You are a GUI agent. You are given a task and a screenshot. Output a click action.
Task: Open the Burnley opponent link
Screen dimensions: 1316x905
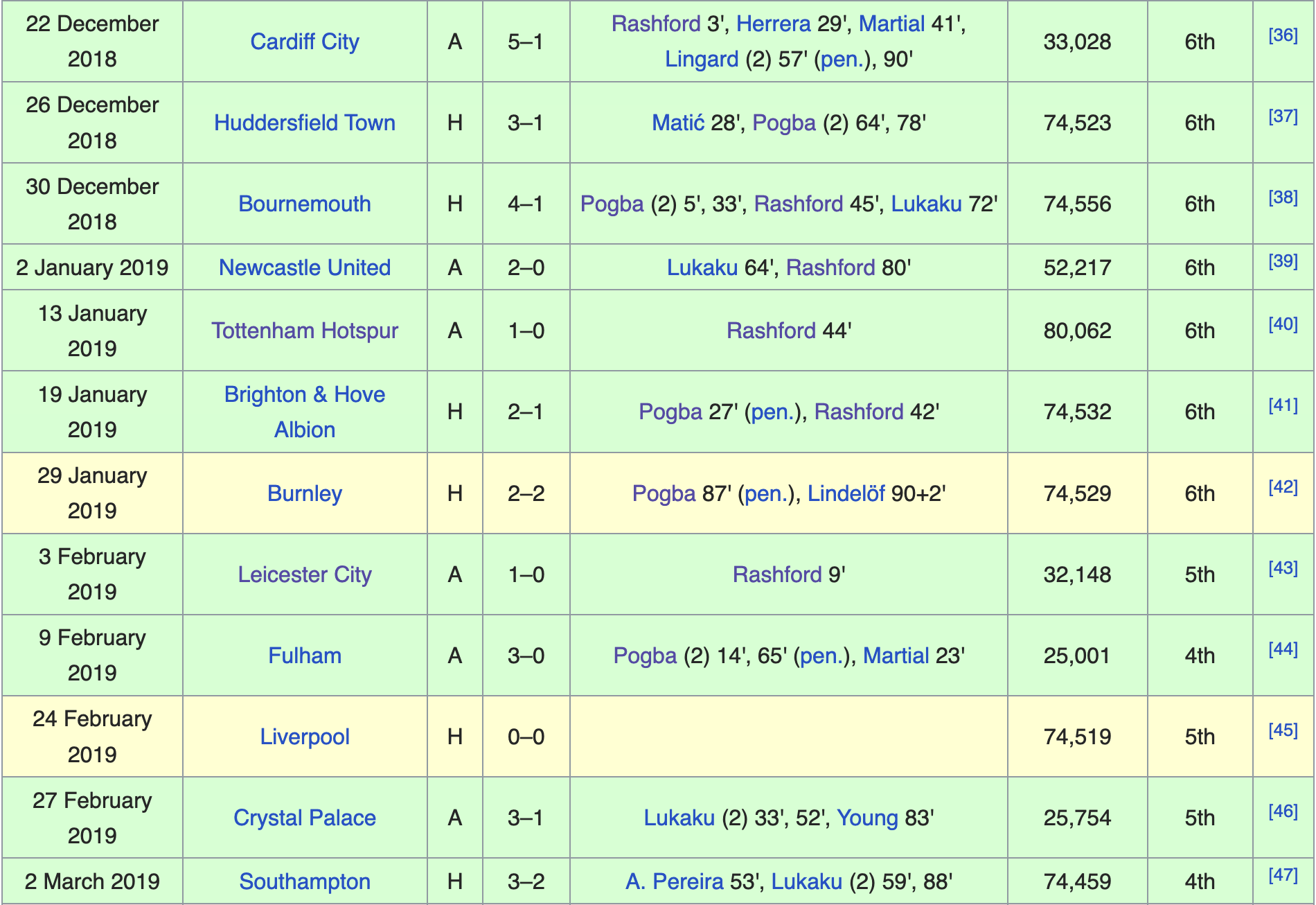pos(305,493)
